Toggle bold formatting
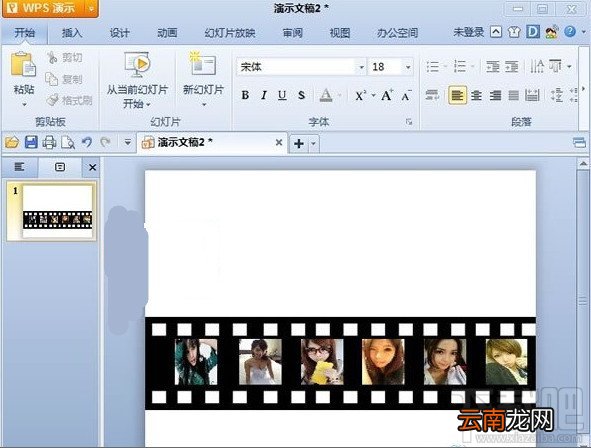The image size is (591, 448). pyautogui.click(x=245, y=95)
